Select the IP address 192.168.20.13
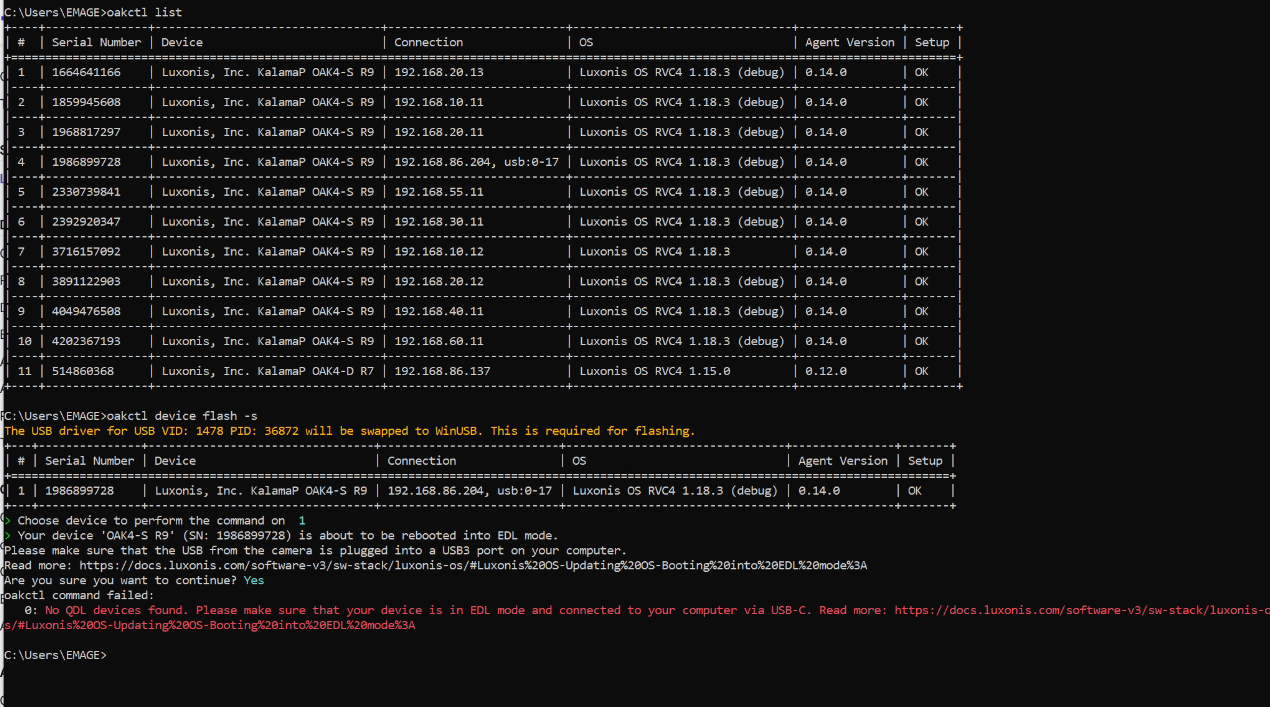The height and width of the screenshot is (707, 1270). [x=438, y=72]
